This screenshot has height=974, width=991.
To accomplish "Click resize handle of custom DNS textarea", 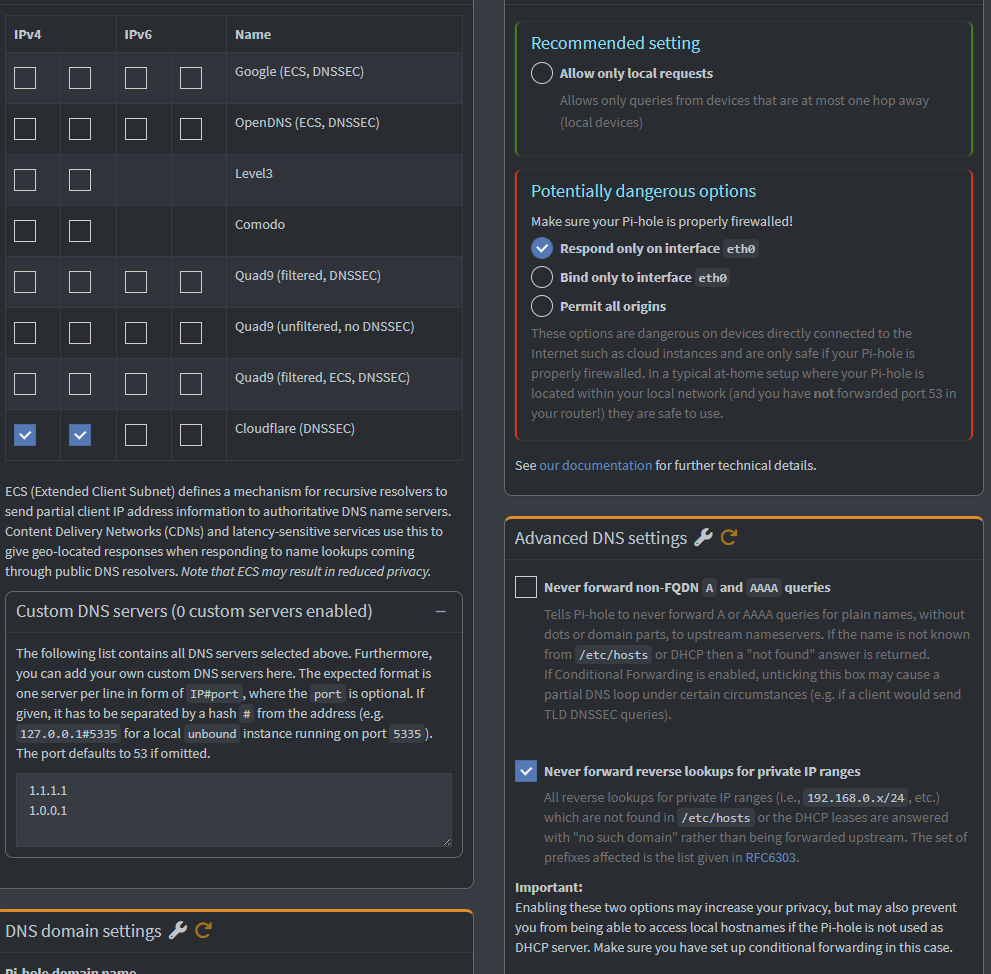I will pyautogui.click(x=445, y=841).
